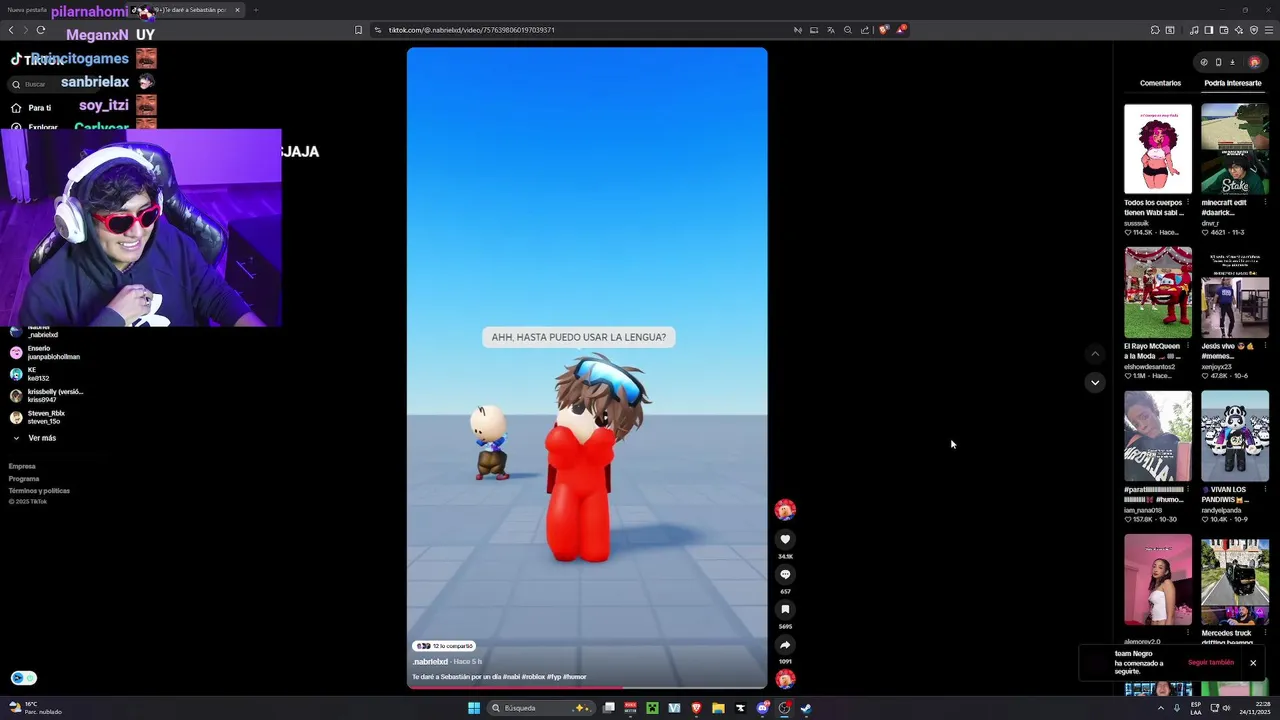1280x720 pixels.
Task: Expand the Ver más accounts list
Action: point(33,438)
